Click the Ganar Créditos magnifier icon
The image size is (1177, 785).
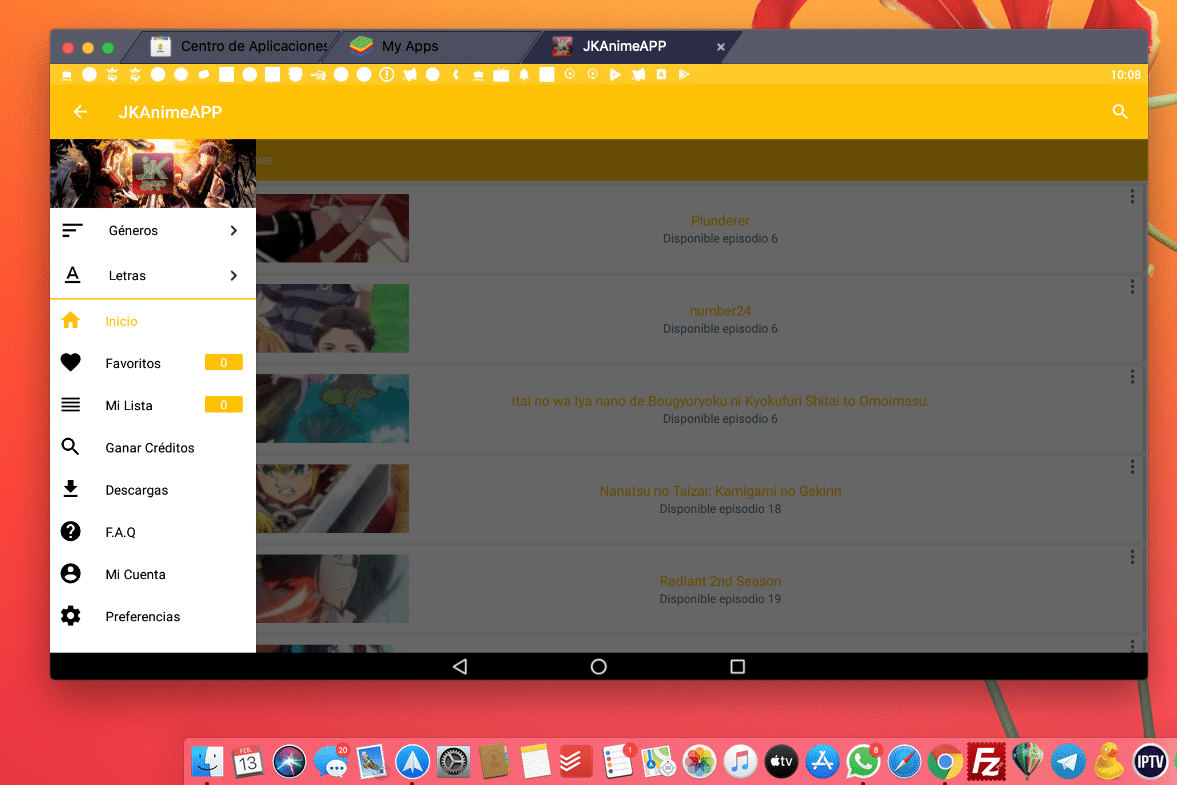pos(70,447)
